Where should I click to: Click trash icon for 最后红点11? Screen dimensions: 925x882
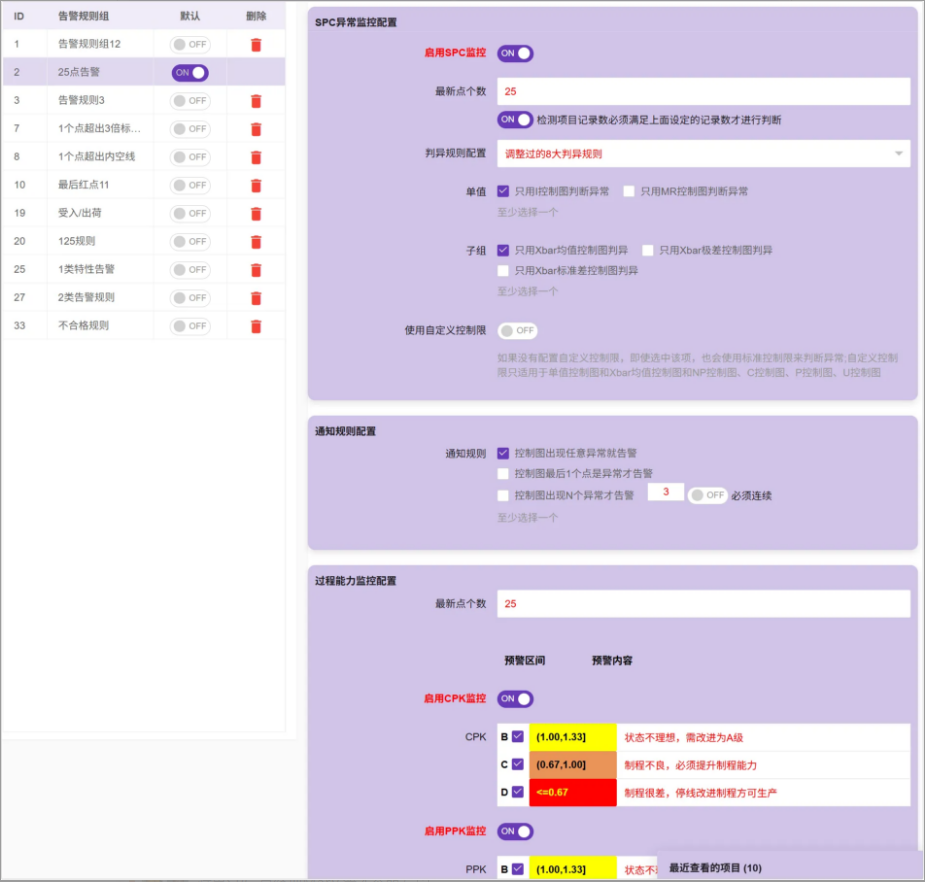pyautogui.click(x=256, y=185)
